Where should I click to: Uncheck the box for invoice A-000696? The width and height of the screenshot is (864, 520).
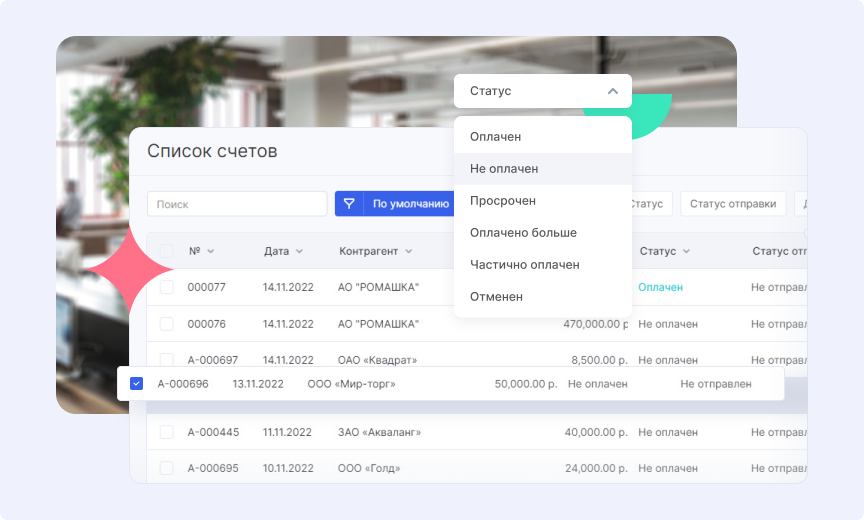pos(136,383)
